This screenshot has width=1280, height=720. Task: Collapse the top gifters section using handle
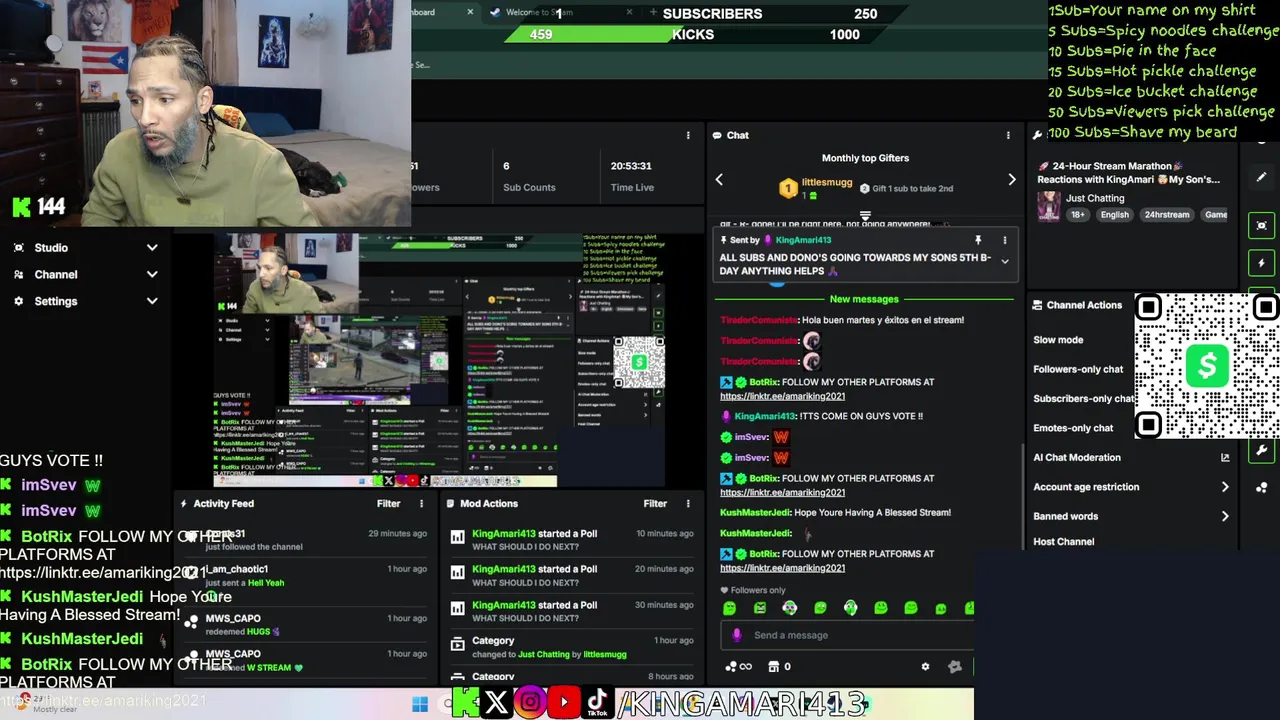pyautogui.click(x=865, y=215)
